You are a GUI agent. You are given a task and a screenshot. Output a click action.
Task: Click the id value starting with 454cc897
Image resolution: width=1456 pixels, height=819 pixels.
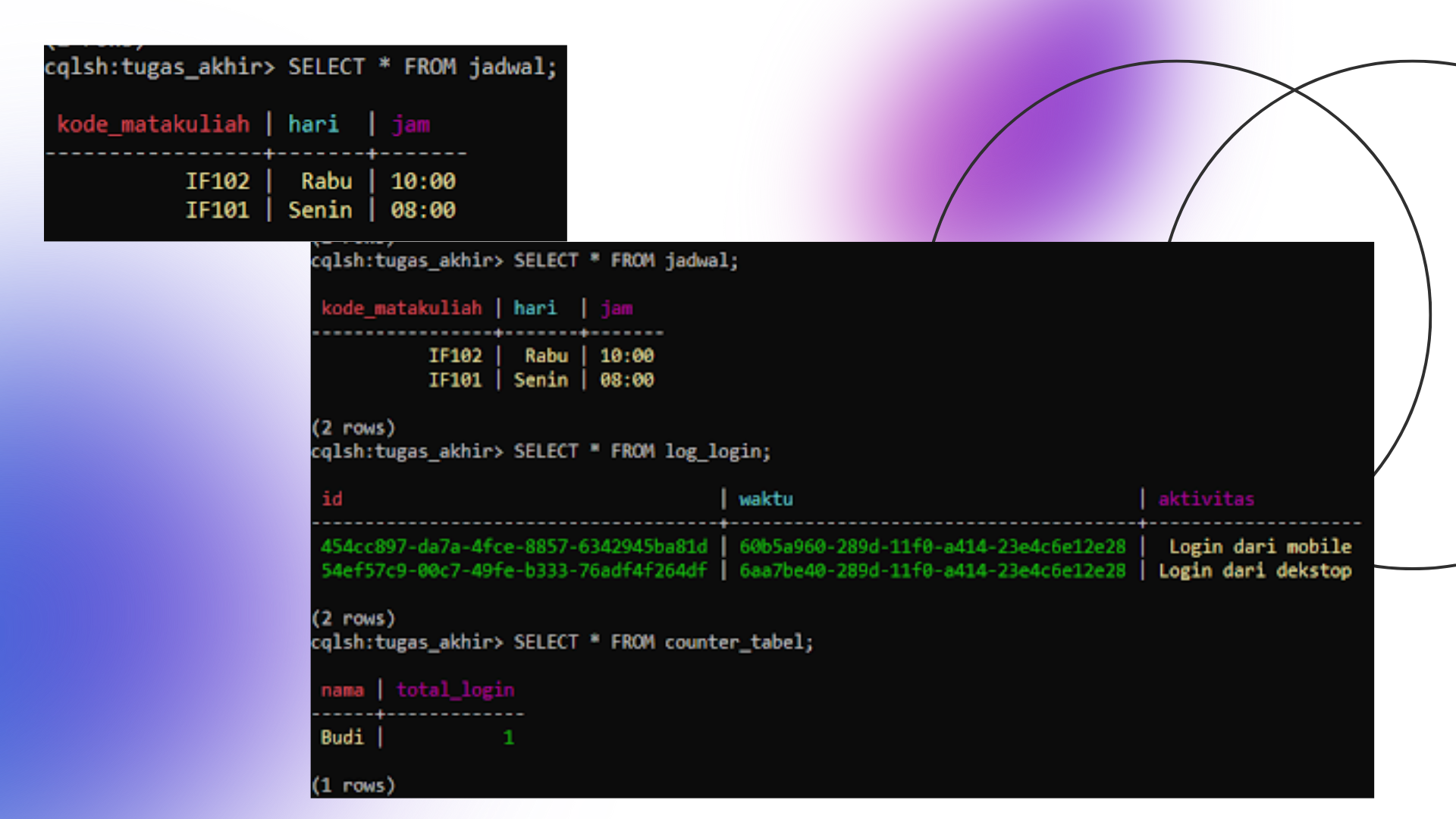point(514,547)
